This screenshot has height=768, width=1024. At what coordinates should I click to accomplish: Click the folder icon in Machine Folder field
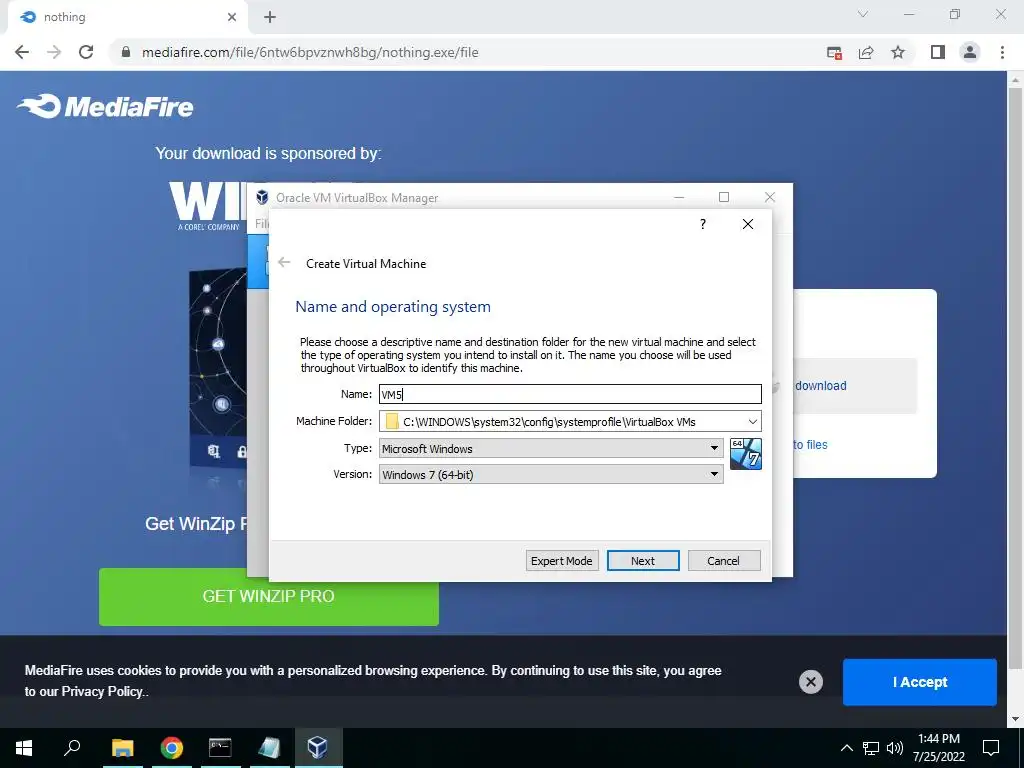[x=392, y=421]
